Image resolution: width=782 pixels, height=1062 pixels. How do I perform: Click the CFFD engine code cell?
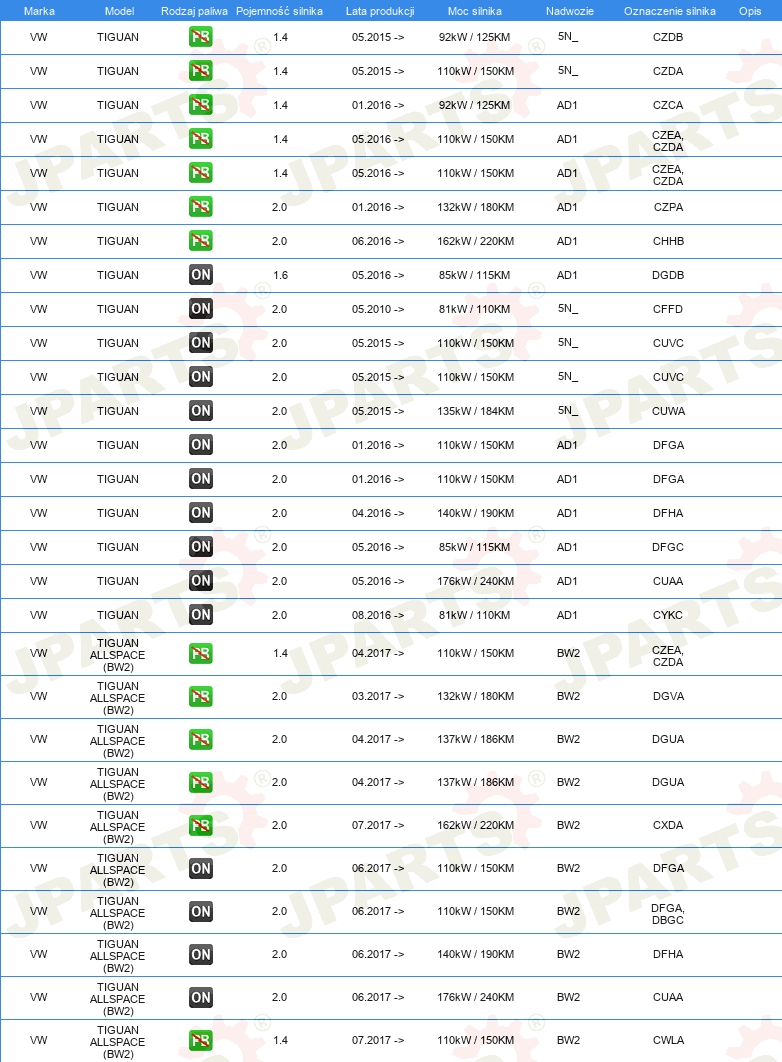[668, 309]
